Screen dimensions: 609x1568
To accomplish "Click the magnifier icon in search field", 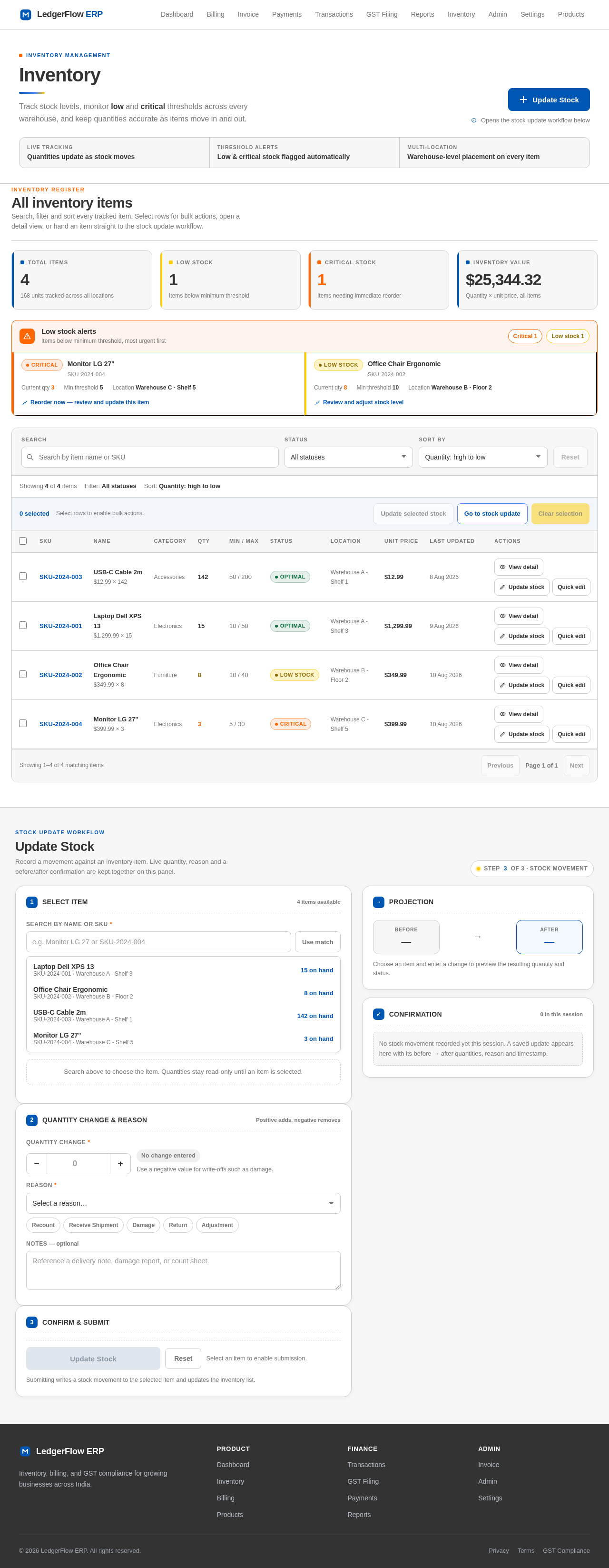I will pyautogui.click(x=30, y=457).
